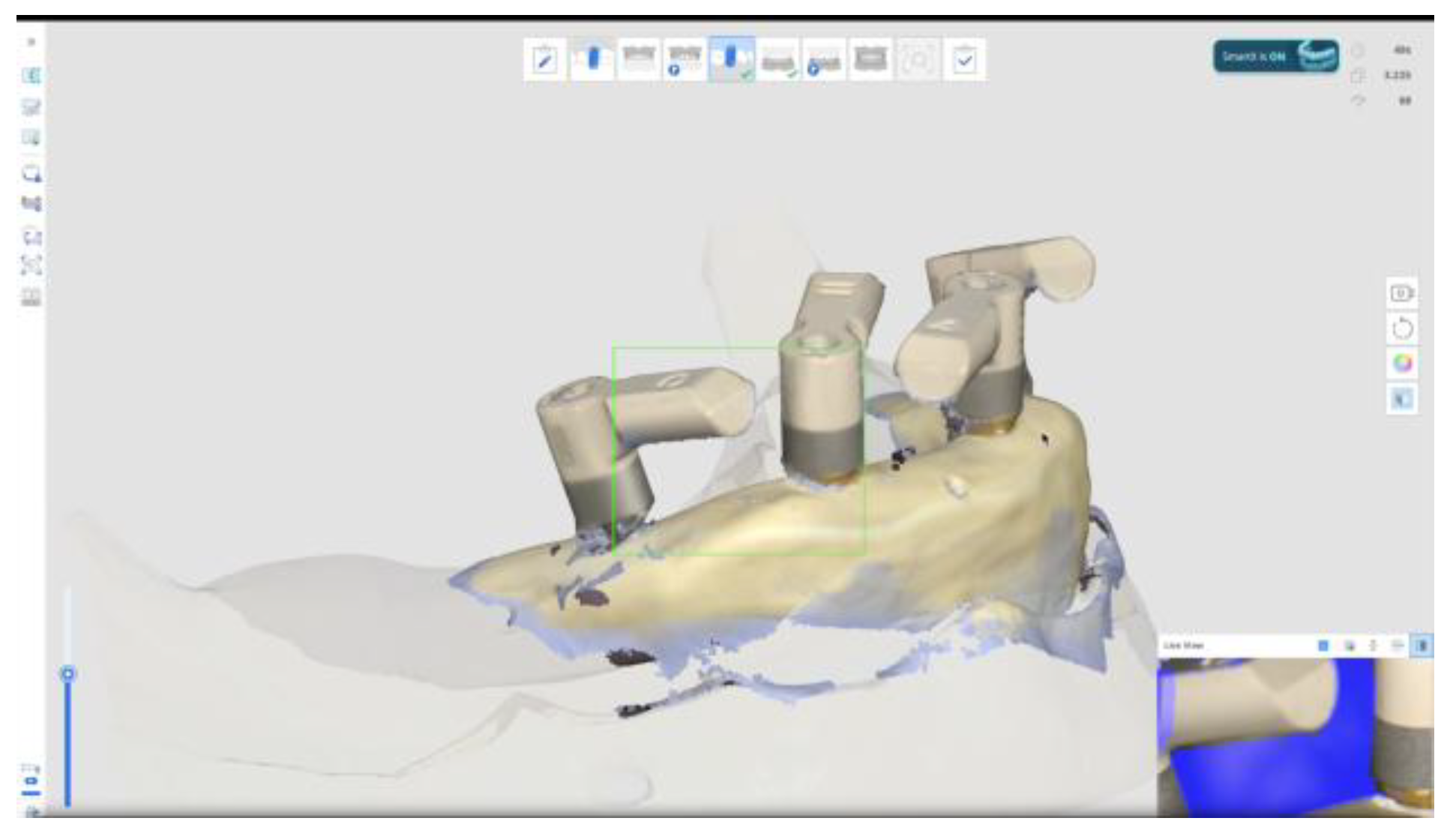Viewport: 1456px width, 839px height.
Task: Toggle the blue square in Live View header
Action: (x=1323, y=646)
